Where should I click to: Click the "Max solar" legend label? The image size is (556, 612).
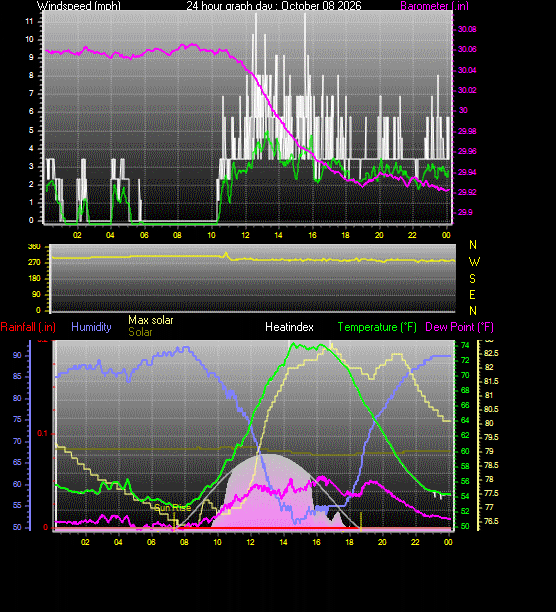click(x=151, y=320)
